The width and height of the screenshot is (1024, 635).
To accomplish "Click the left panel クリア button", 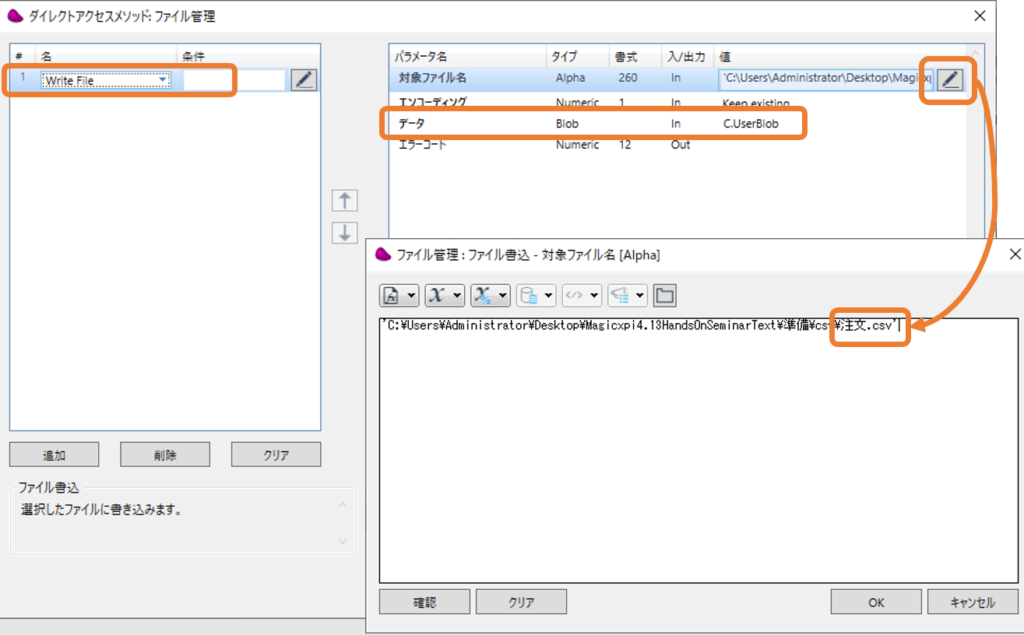I will pyautogui.click(x=276, y=455).
